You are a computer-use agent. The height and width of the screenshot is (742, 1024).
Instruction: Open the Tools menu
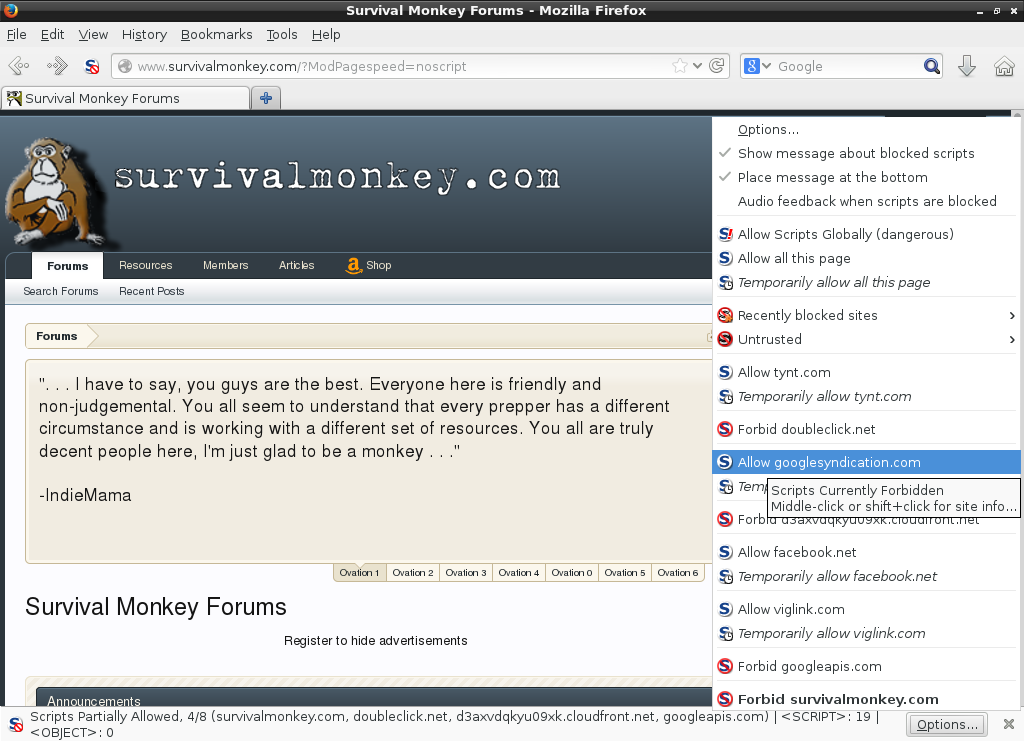(x=281, y=35)
